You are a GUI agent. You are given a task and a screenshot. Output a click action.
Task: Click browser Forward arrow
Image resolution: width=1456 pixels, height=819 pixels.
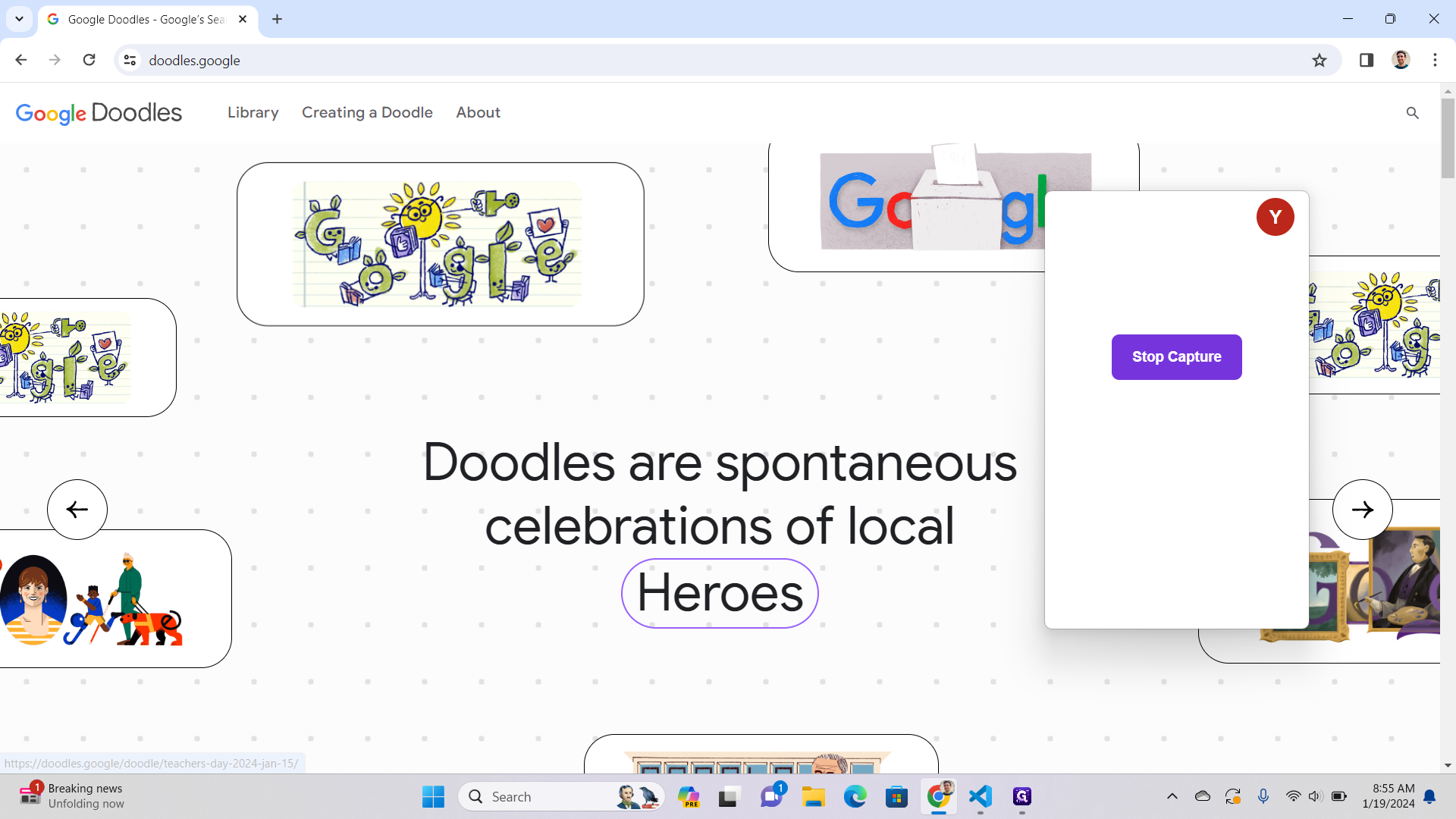(55, 60)
